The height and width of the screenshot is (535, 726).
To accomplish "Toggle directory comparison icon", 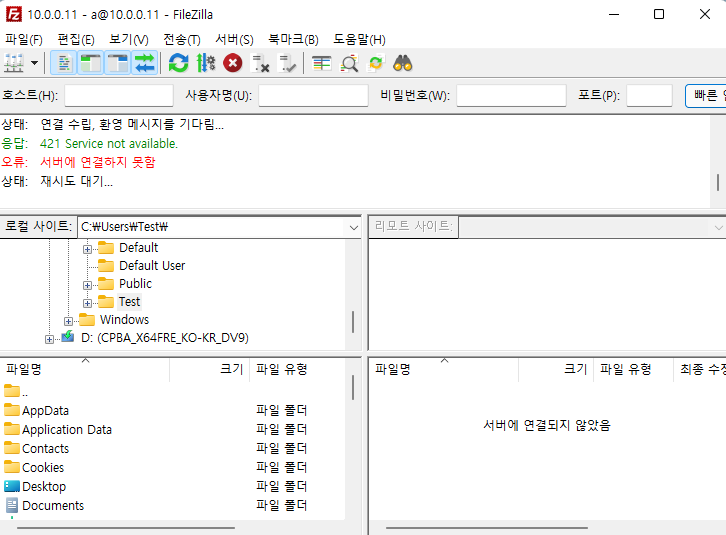I will tap(349, 63).
